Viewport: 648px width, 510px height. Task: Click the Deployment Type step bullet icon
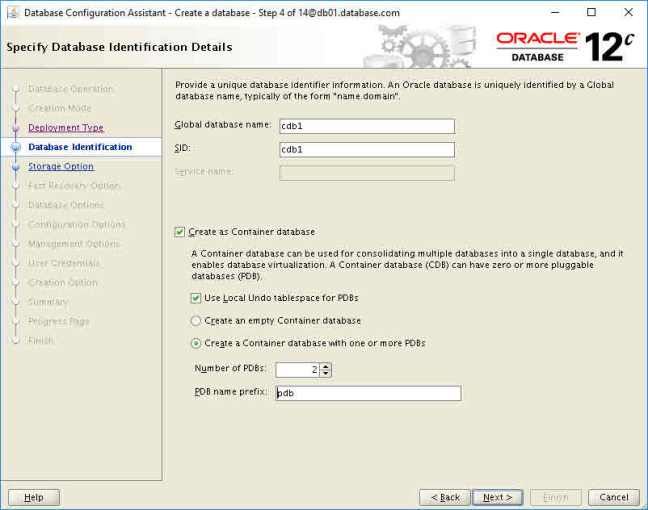pos(15,128)
